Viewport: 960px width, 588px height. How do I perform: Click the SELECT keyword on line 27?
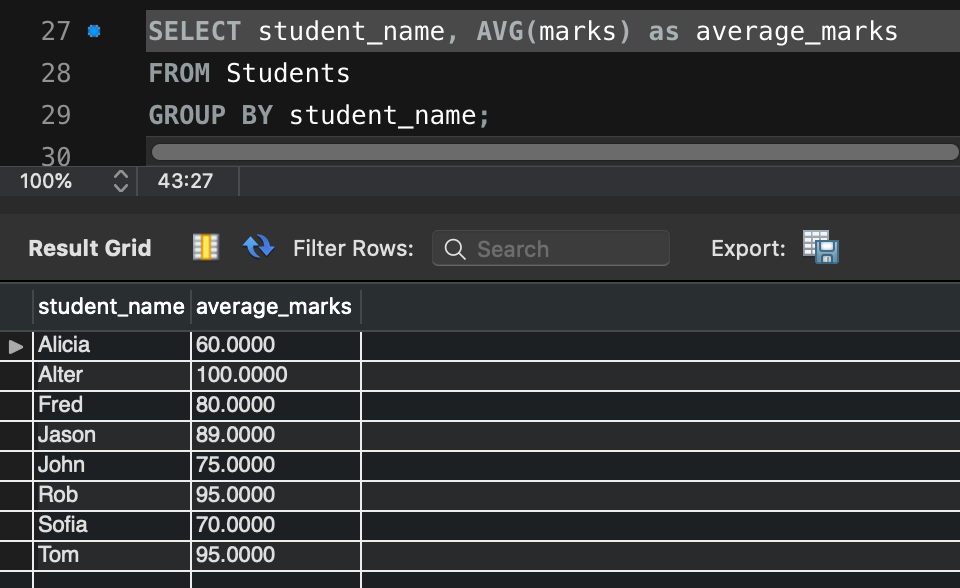[196, 31]
